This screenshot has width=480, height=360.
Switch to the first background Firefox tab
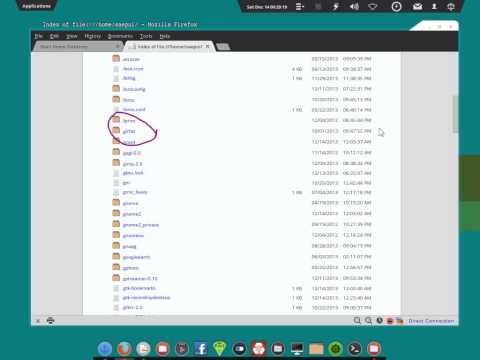click(x=79, y=47)
